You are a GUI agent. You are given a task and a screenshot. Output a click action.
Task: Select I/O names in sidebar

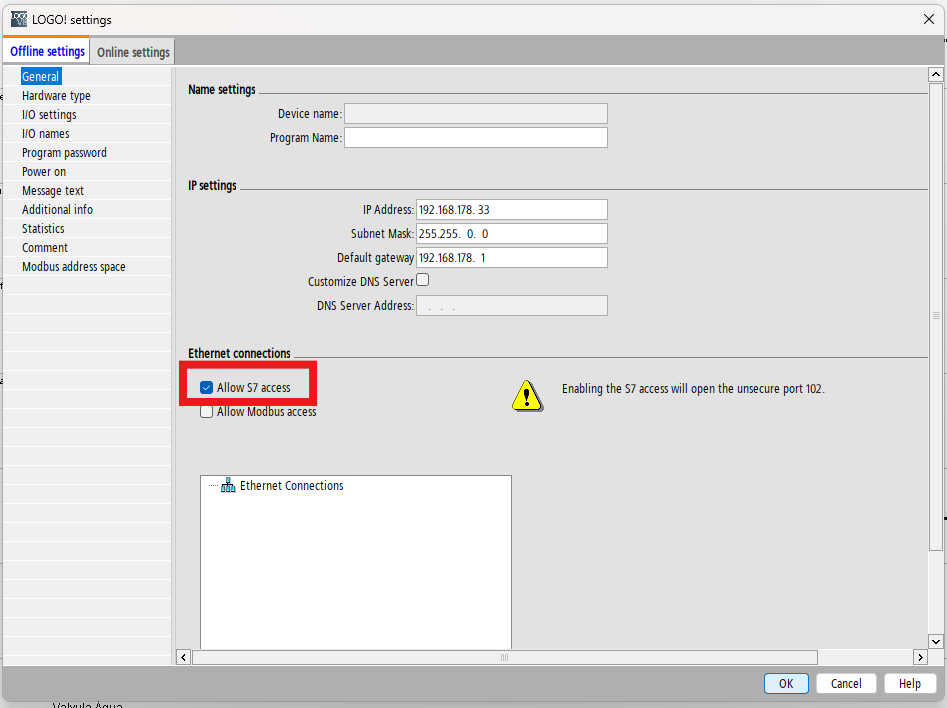(x=45, y=134)
